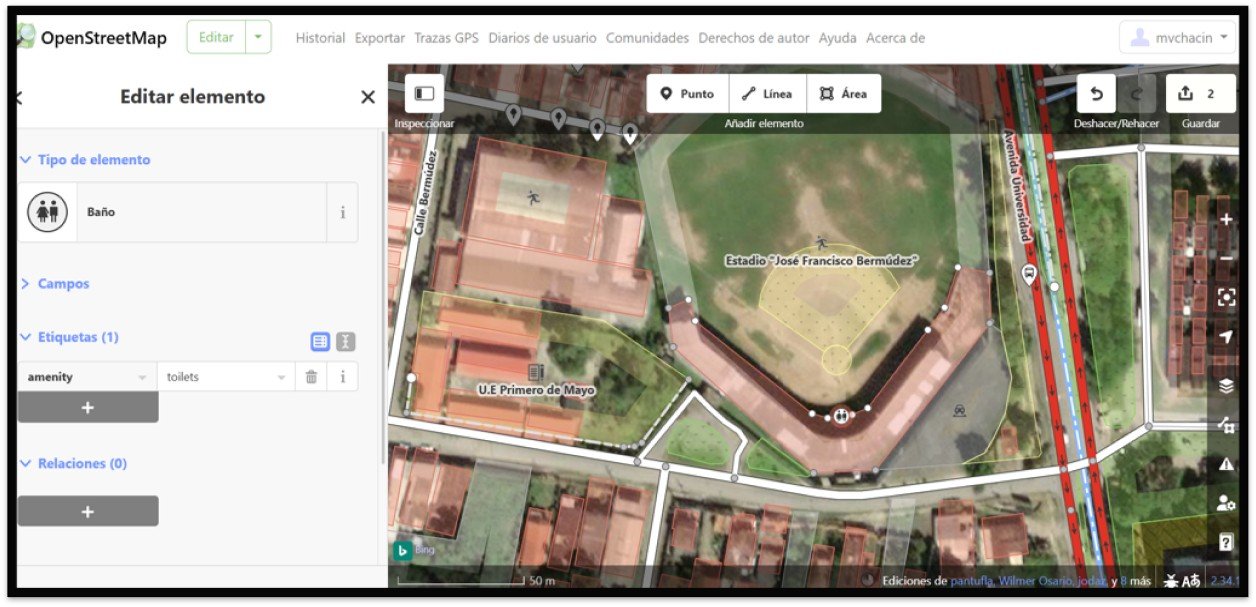The width and height of the screenshot is (1256, 607).
Task: Click the bus stop icon on Avenida Universidad
Action: [1028, 274]
